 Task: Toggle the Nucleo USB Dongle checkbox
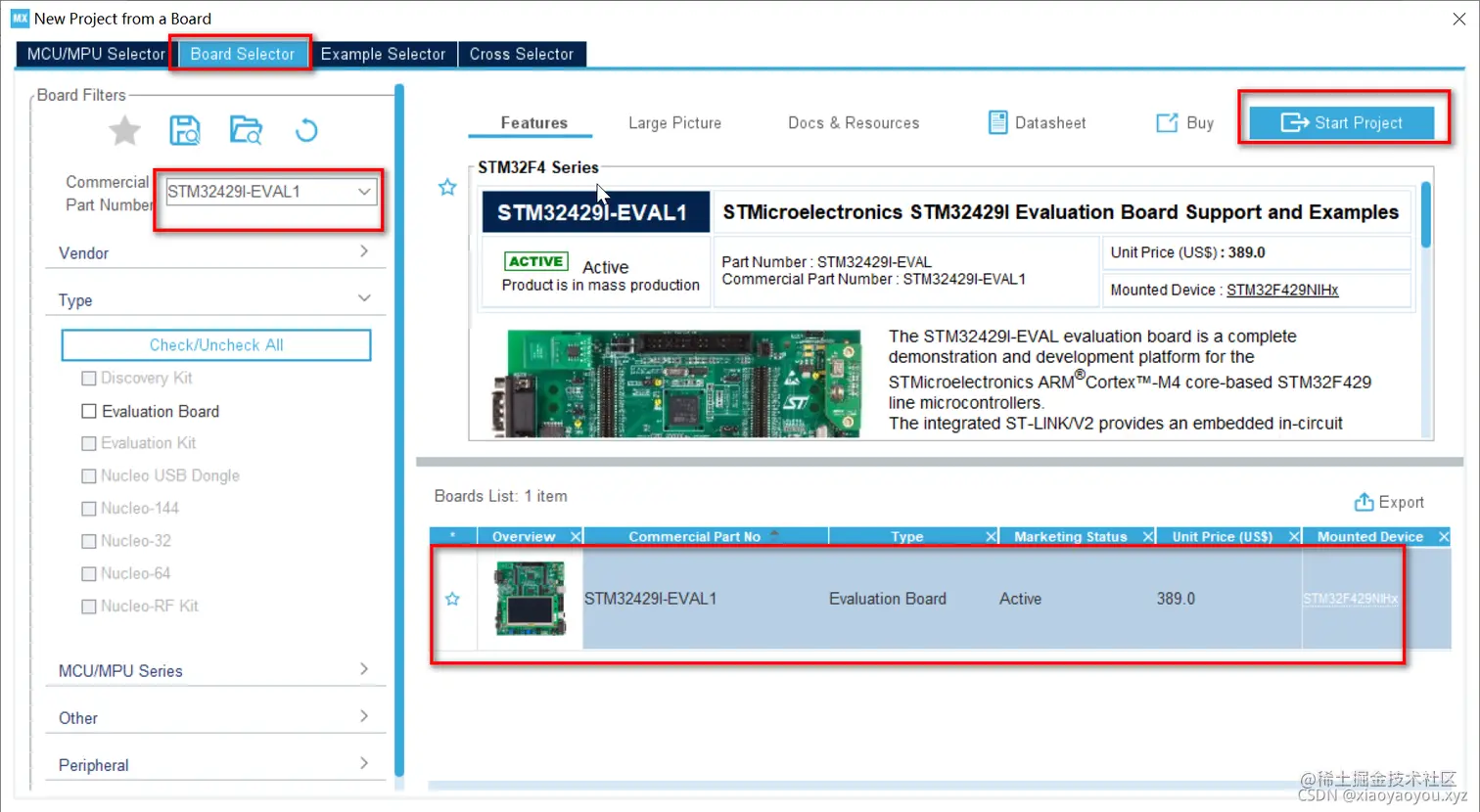(89, 476)
